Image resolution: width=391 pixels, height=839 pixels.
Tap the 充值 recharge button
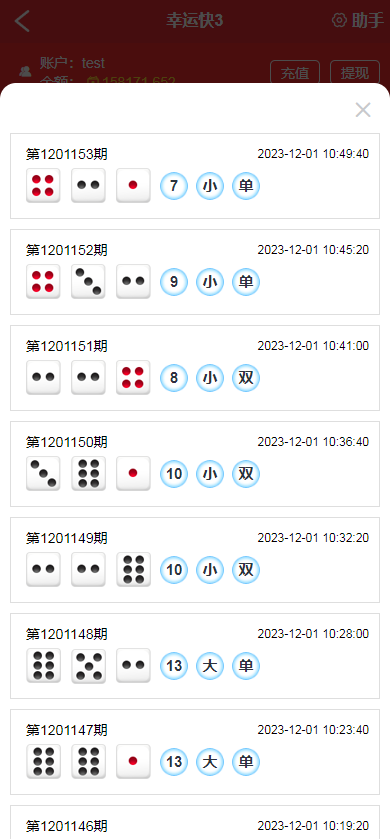tap(295, 72)
